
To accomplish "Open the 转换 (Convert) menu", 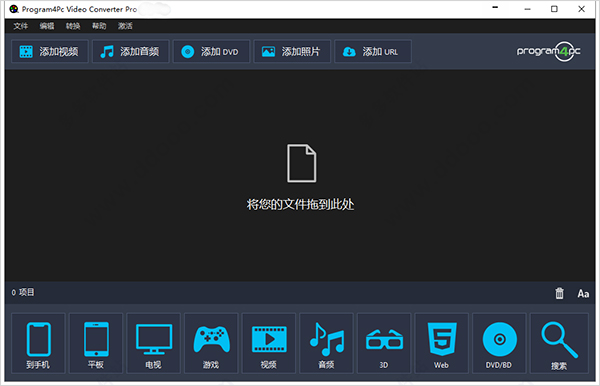I will [73, 26].
